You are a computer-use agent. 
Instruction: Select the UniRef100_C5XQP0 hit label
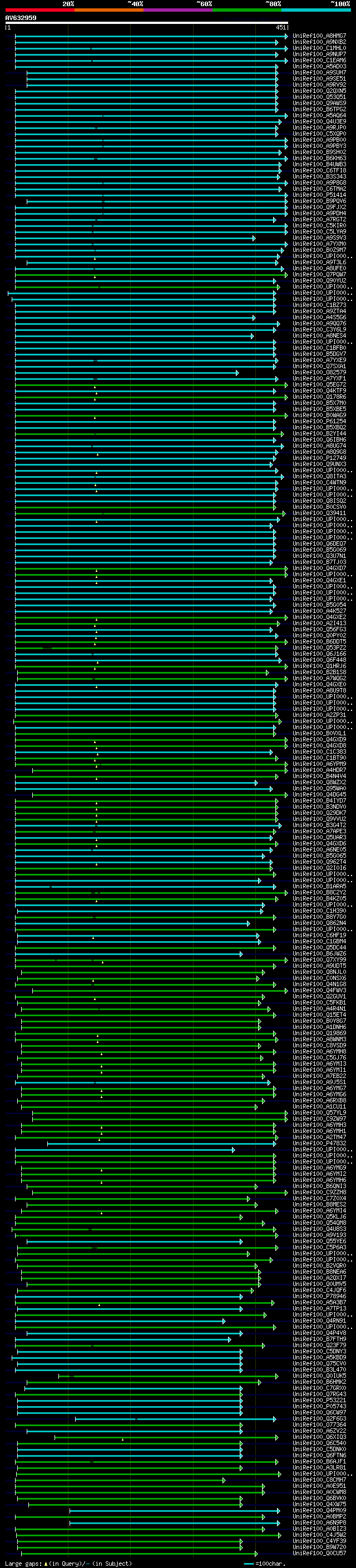[x=319, y=134]
